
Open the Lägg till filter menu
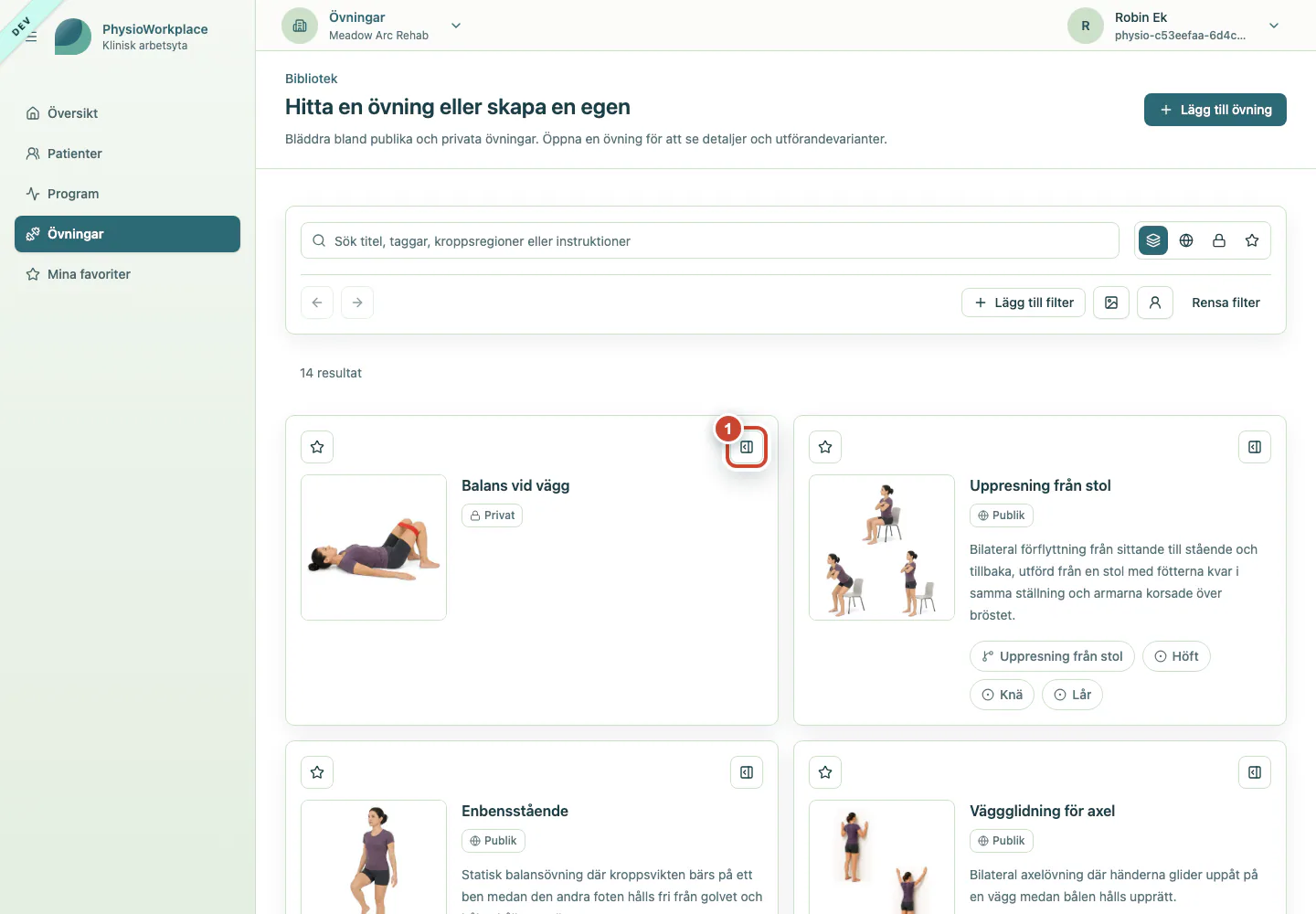(x=1024, y=303)
